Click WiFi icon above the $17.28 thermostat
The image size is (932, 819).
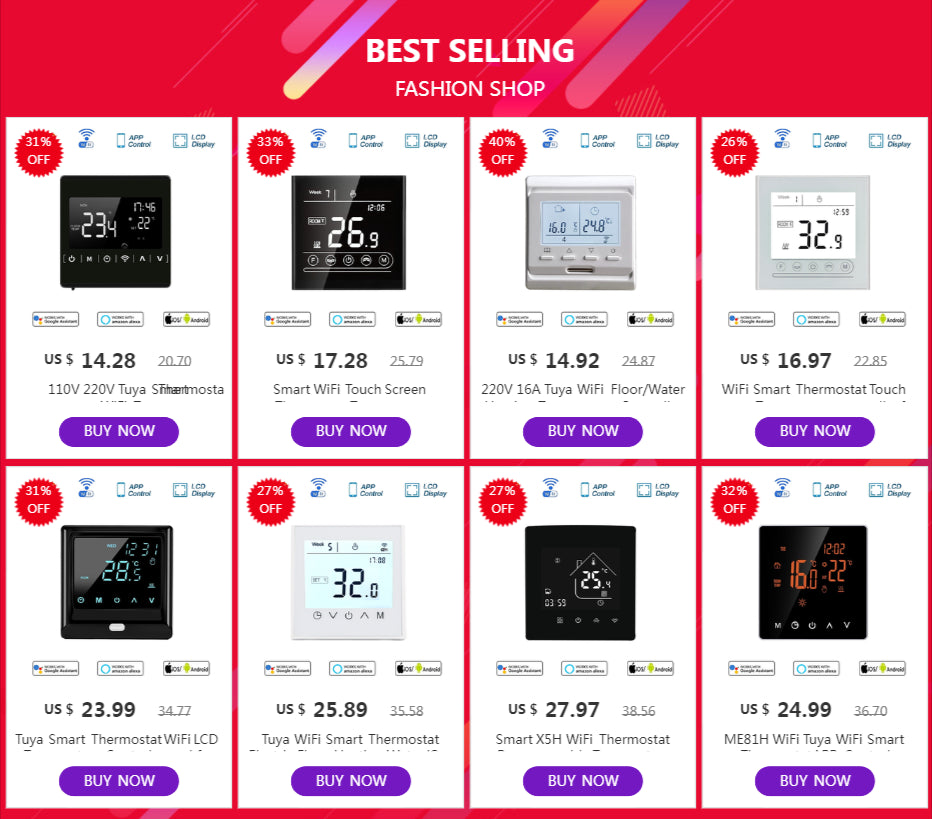318,138
